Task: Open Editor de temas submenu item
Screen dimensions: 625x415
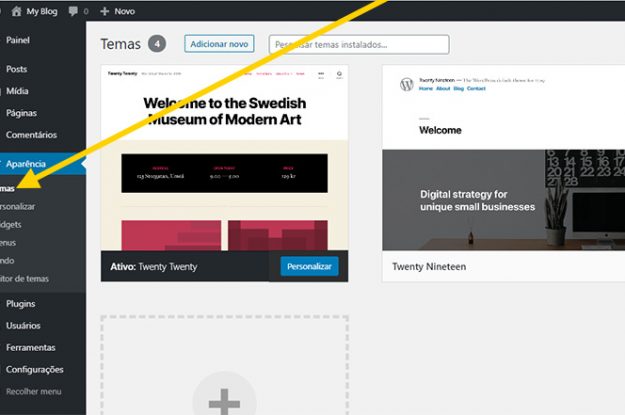Action: [24, 279]
